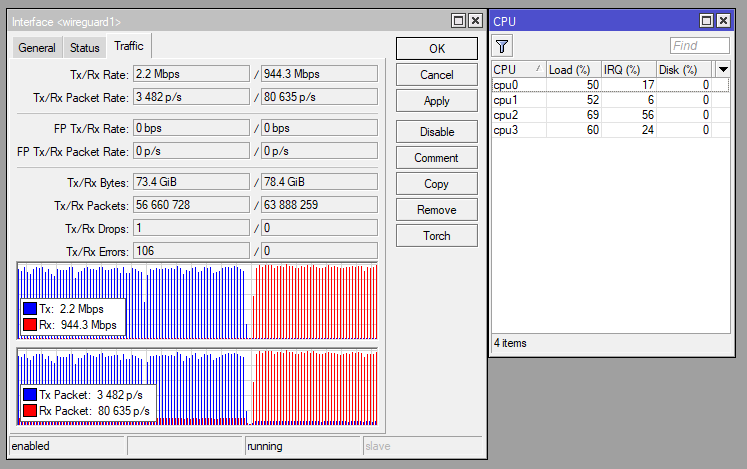Click the Tx Drops field showing 1
The height and width of the screenshot is (469, 747).
point(191,228)
